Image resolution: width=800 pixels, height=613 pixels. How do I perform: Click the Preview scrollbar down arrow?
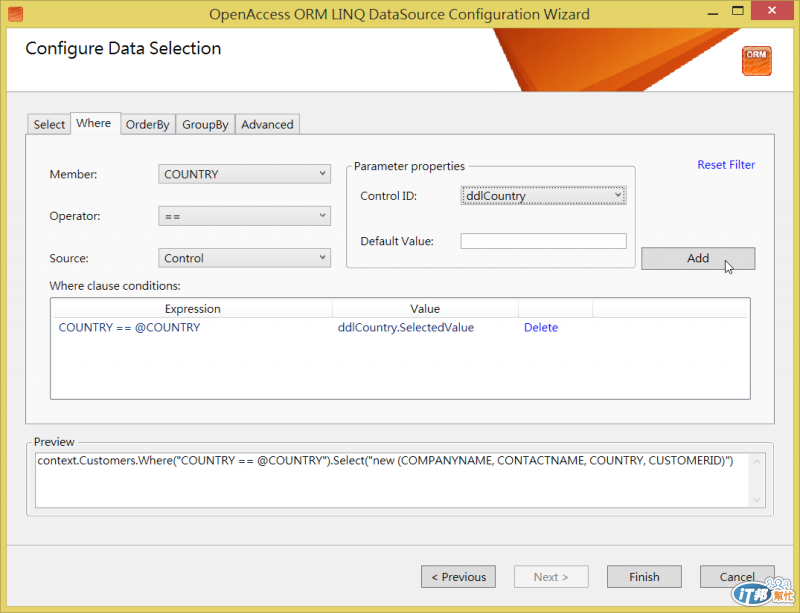pos(757,500)
